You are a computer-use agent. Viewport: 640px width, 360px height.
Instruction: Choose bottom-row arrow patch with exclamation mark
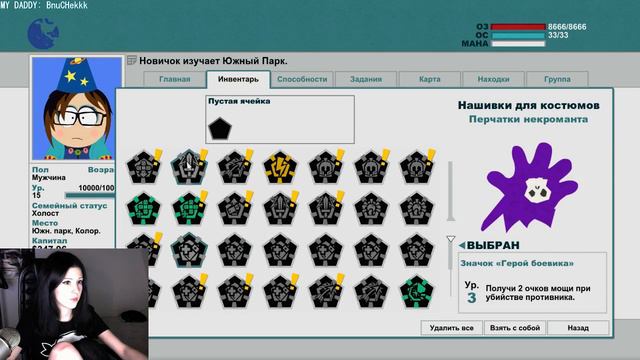(326, 291)
